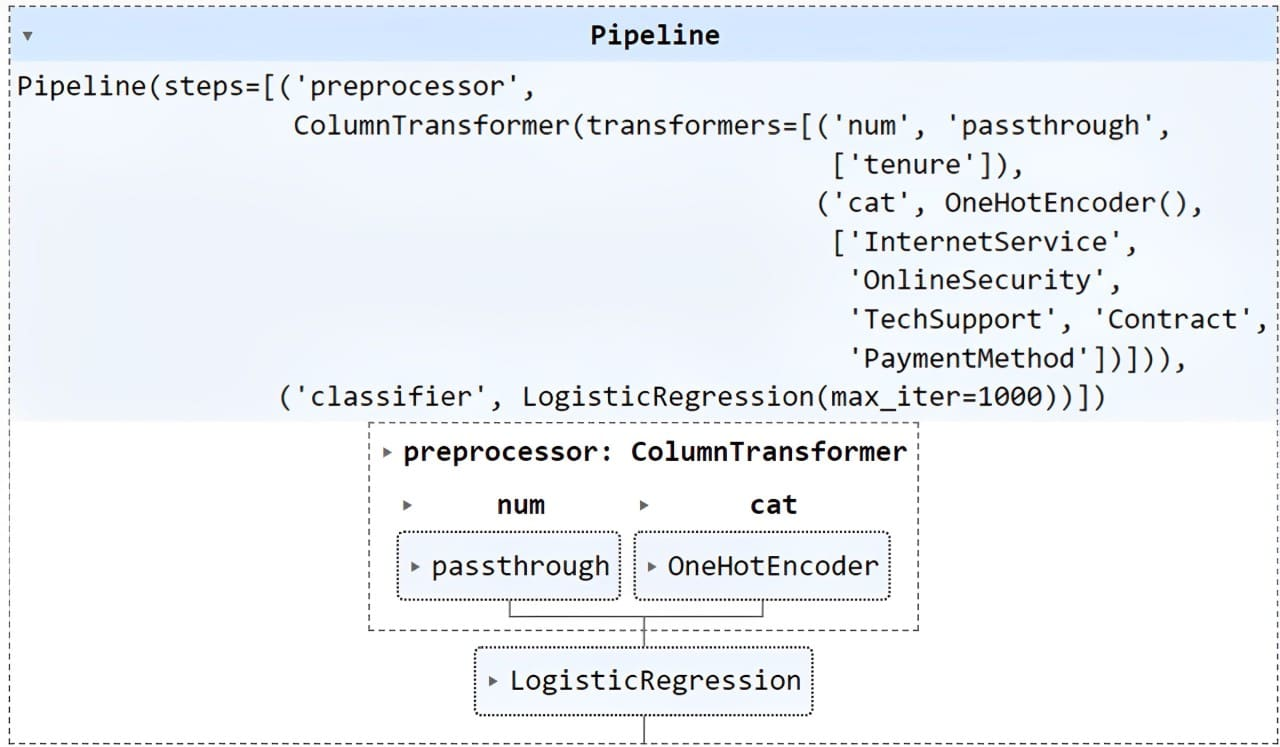The image size is (1280, 747).
Task: Open the passthrough box arrow icon
Action: pos(416,567)
